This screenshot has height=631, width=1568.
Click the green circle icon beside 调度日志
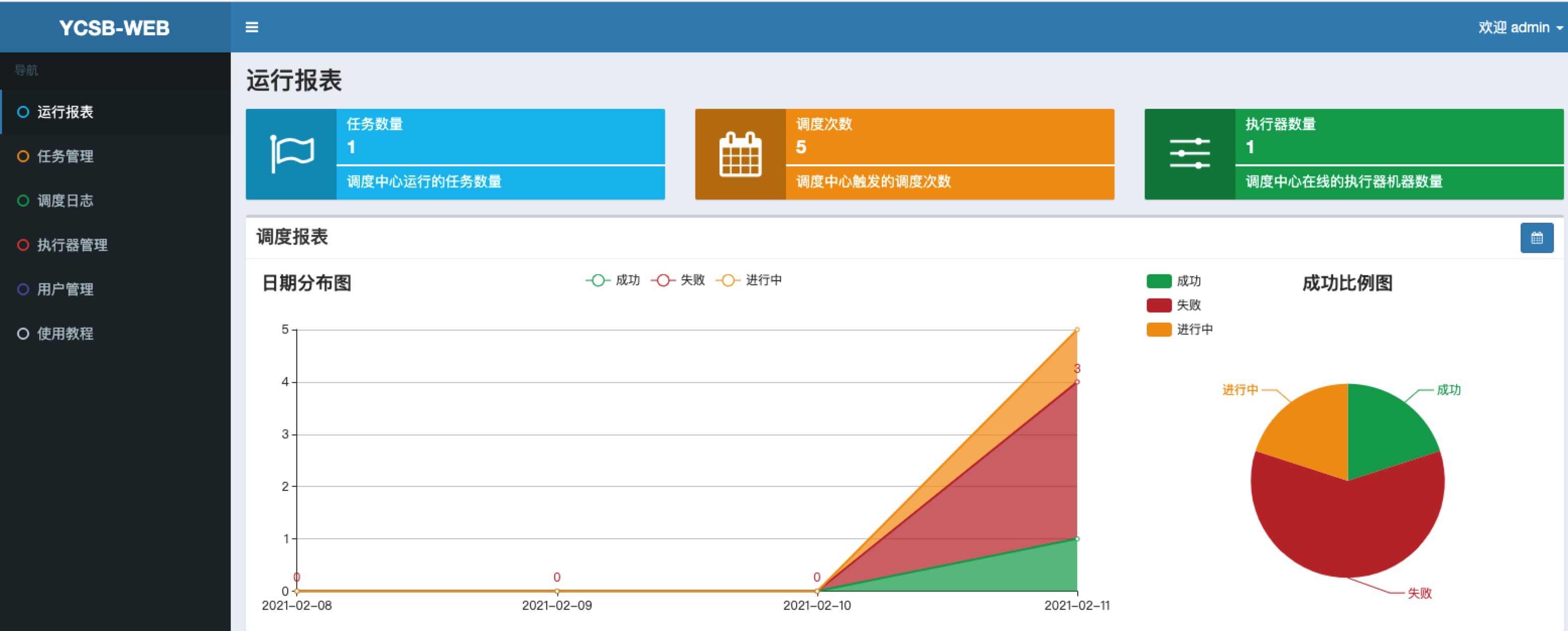(23, 201)
